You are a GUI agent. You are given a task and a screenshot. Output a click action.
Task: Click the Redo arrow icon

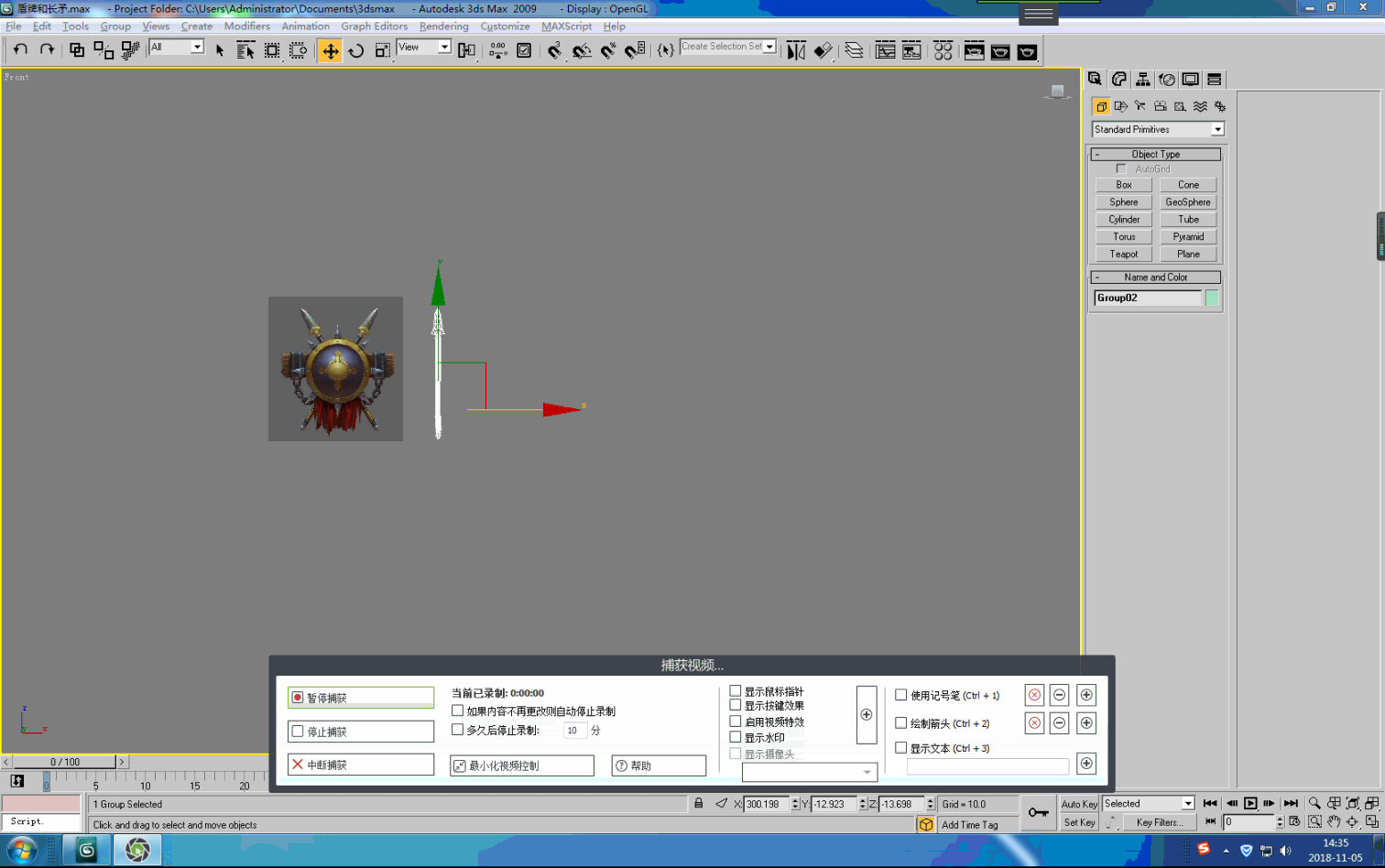[47, 49]
